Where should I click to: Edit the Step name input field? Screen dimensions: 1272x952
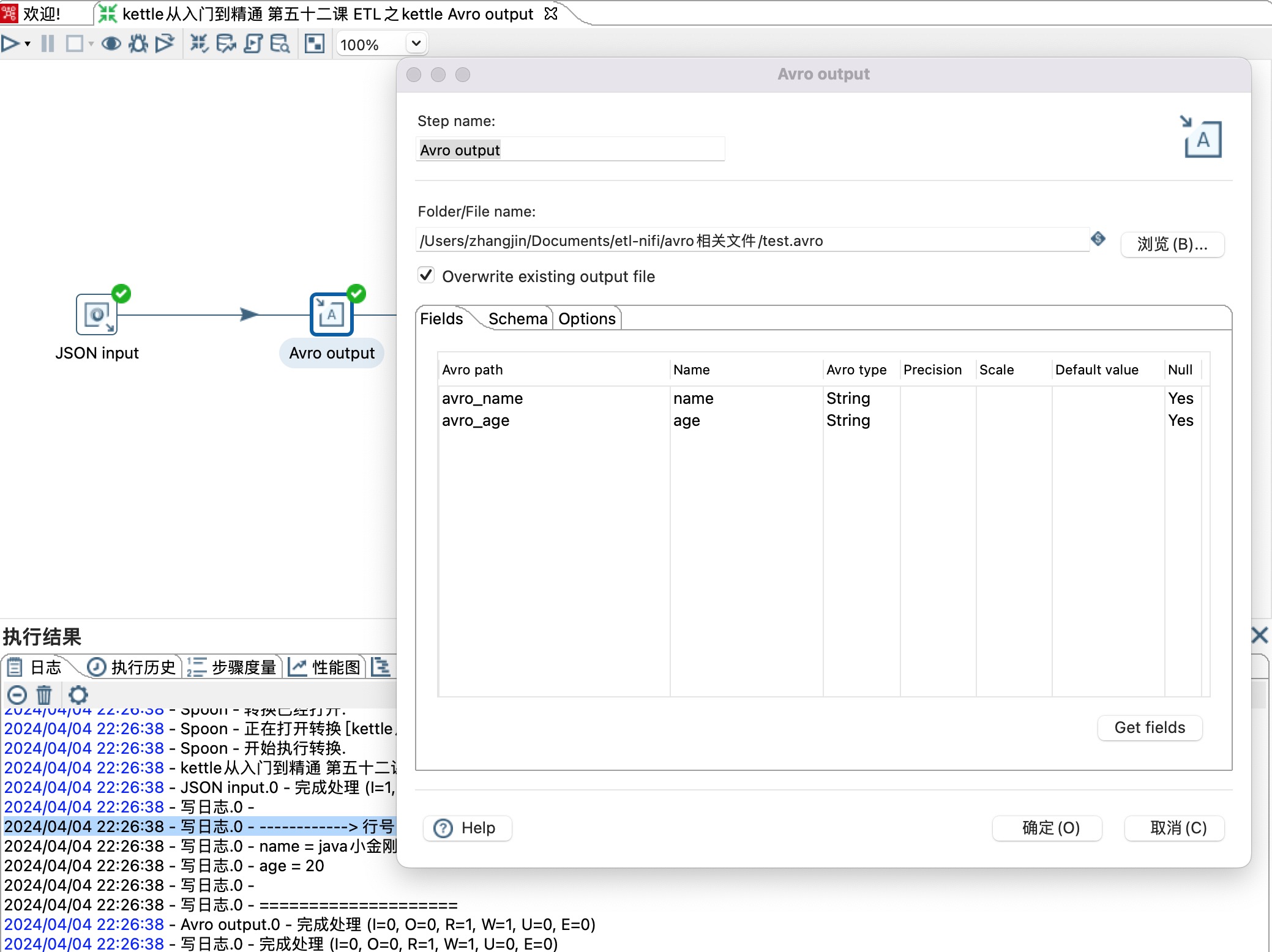coord(570,149)
